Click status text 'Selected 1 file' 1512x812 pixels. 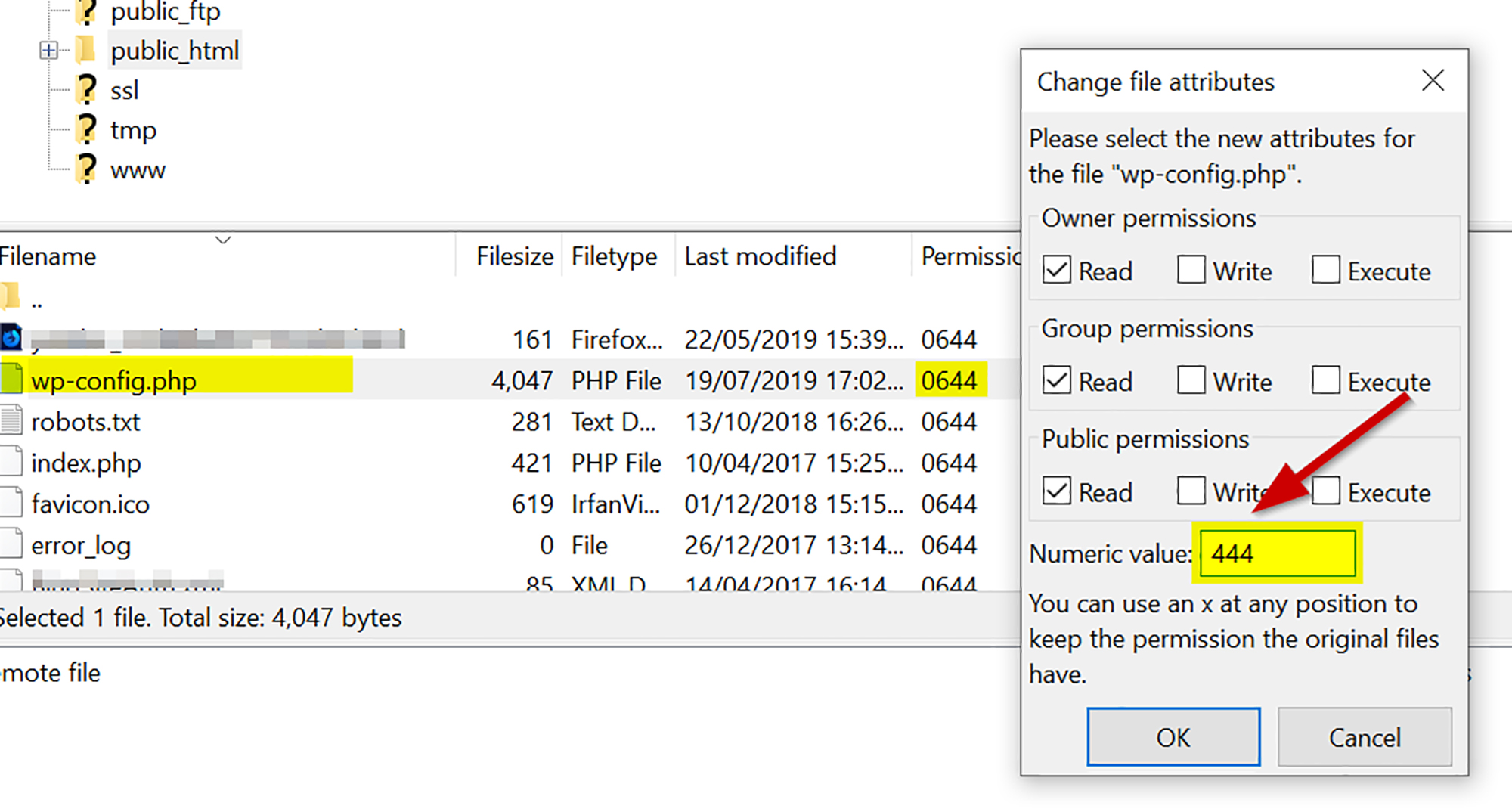(x=76, y=618)
